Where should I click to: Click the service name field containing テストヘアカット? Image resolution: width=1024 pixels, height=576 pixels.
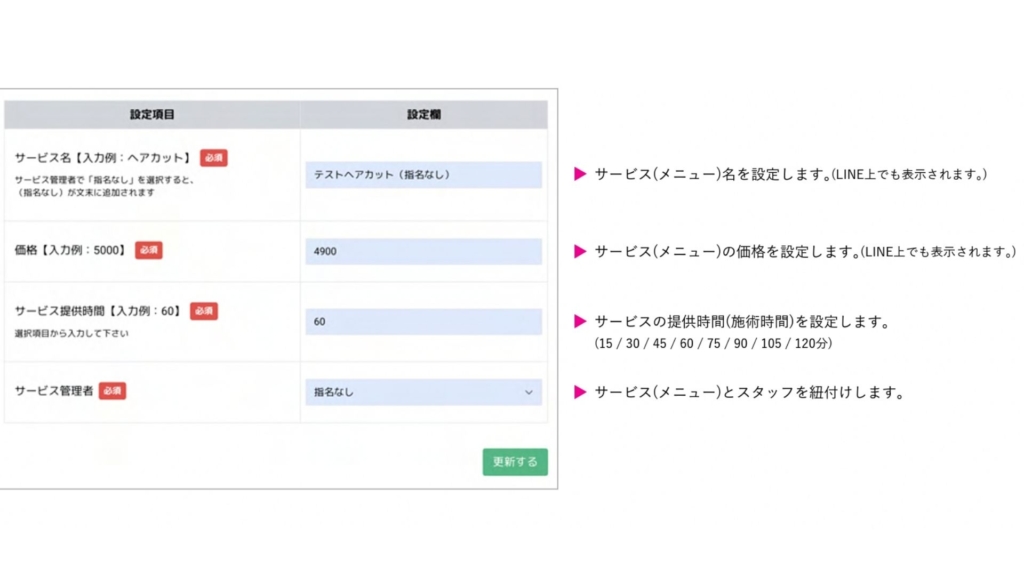pos(423,175)
